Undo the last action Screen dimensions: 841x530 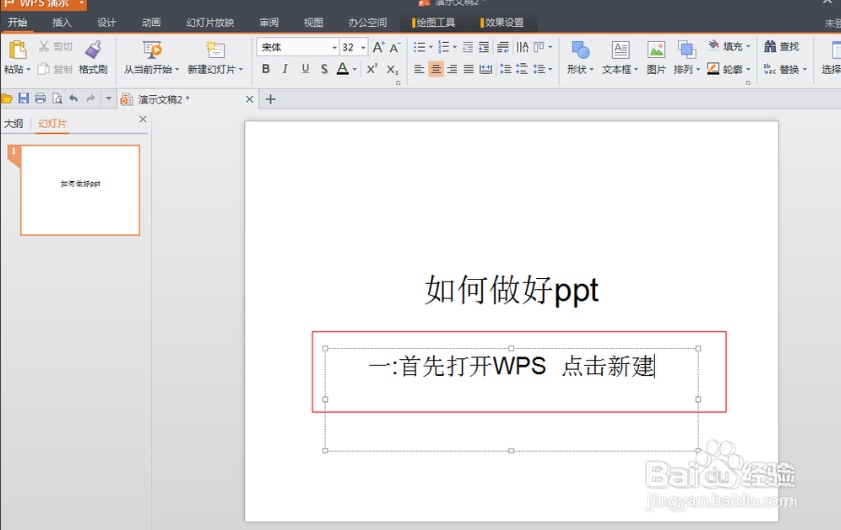pyautogui.click(x=73, y=98)
